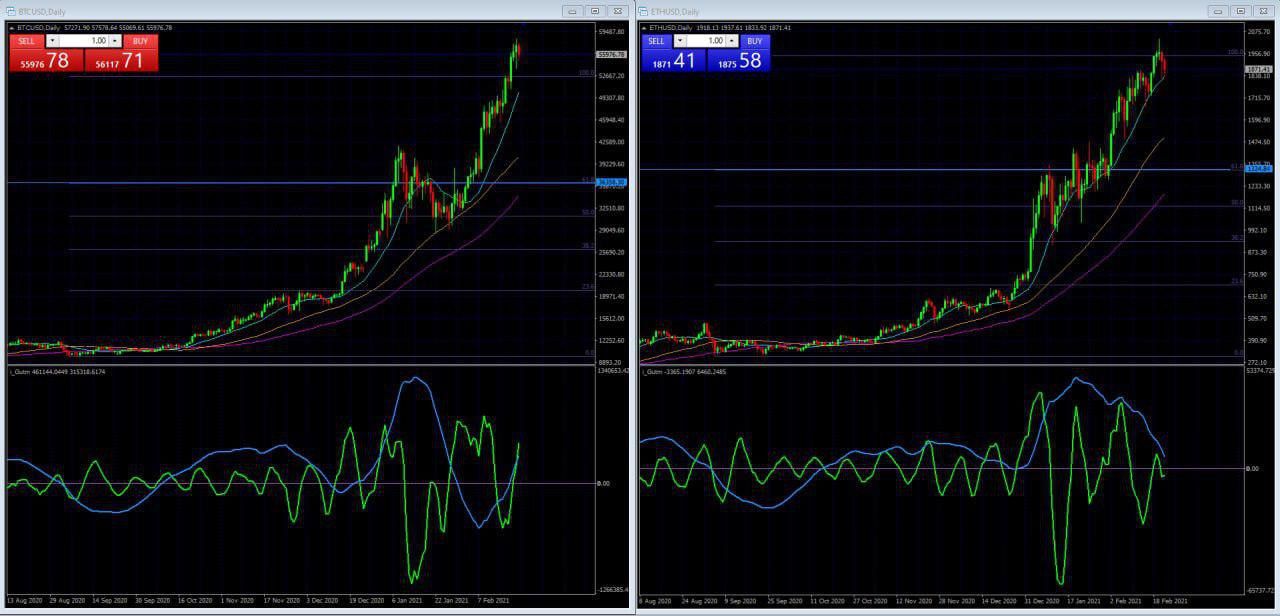Click 3 Dec 2020 on BTCUSD time axis
The height and width of the screenshot is (616, 1280).
pos(321,600)
